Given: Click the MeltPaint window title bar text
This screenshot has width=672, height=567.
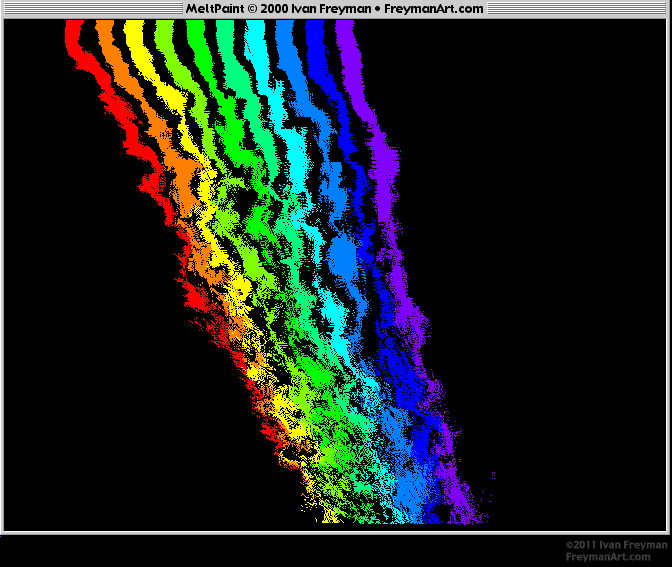Looking at the screenshot, I should point(334,9).
